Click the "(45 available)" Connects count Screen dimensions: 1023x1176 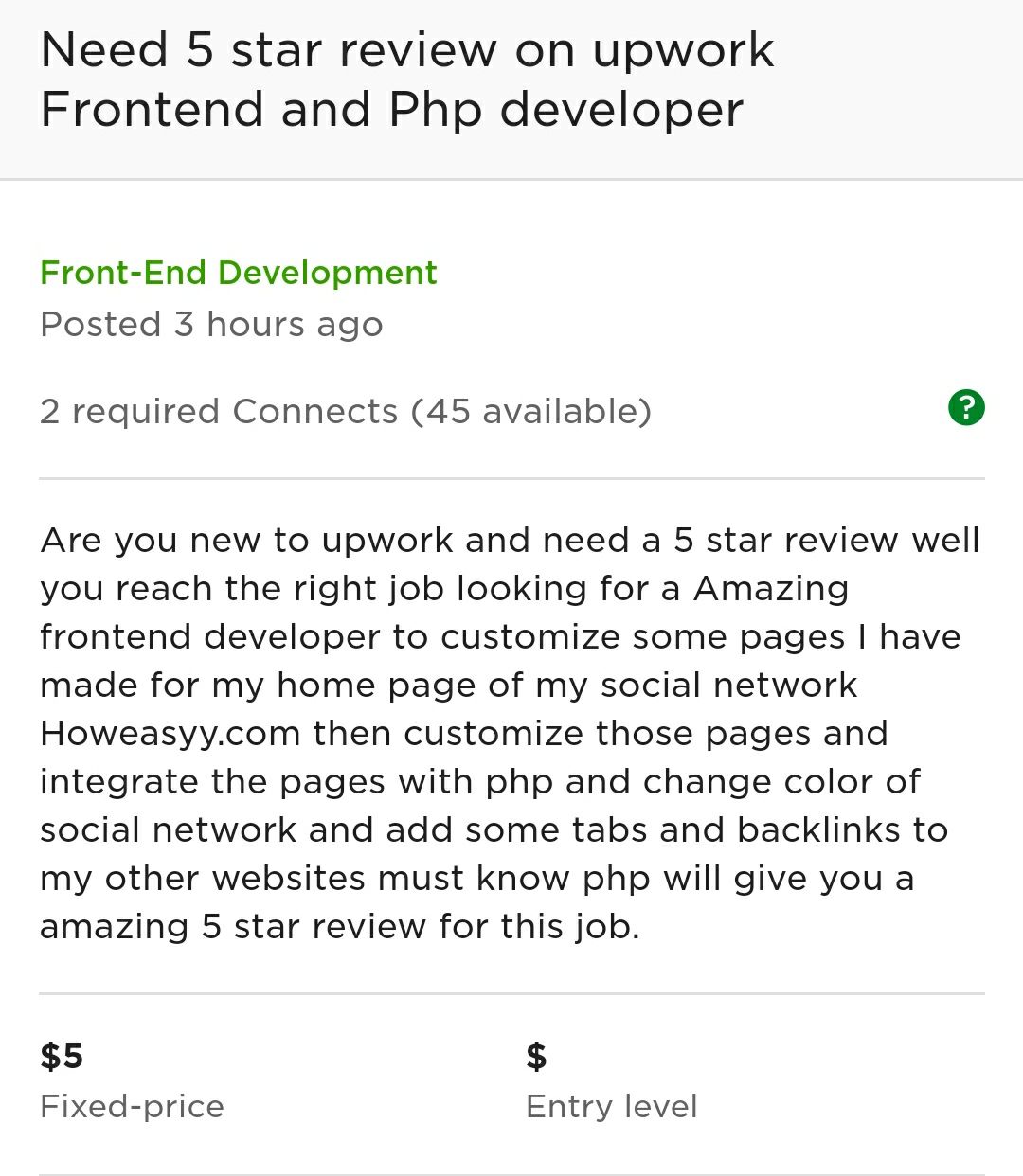click(530, 412)
